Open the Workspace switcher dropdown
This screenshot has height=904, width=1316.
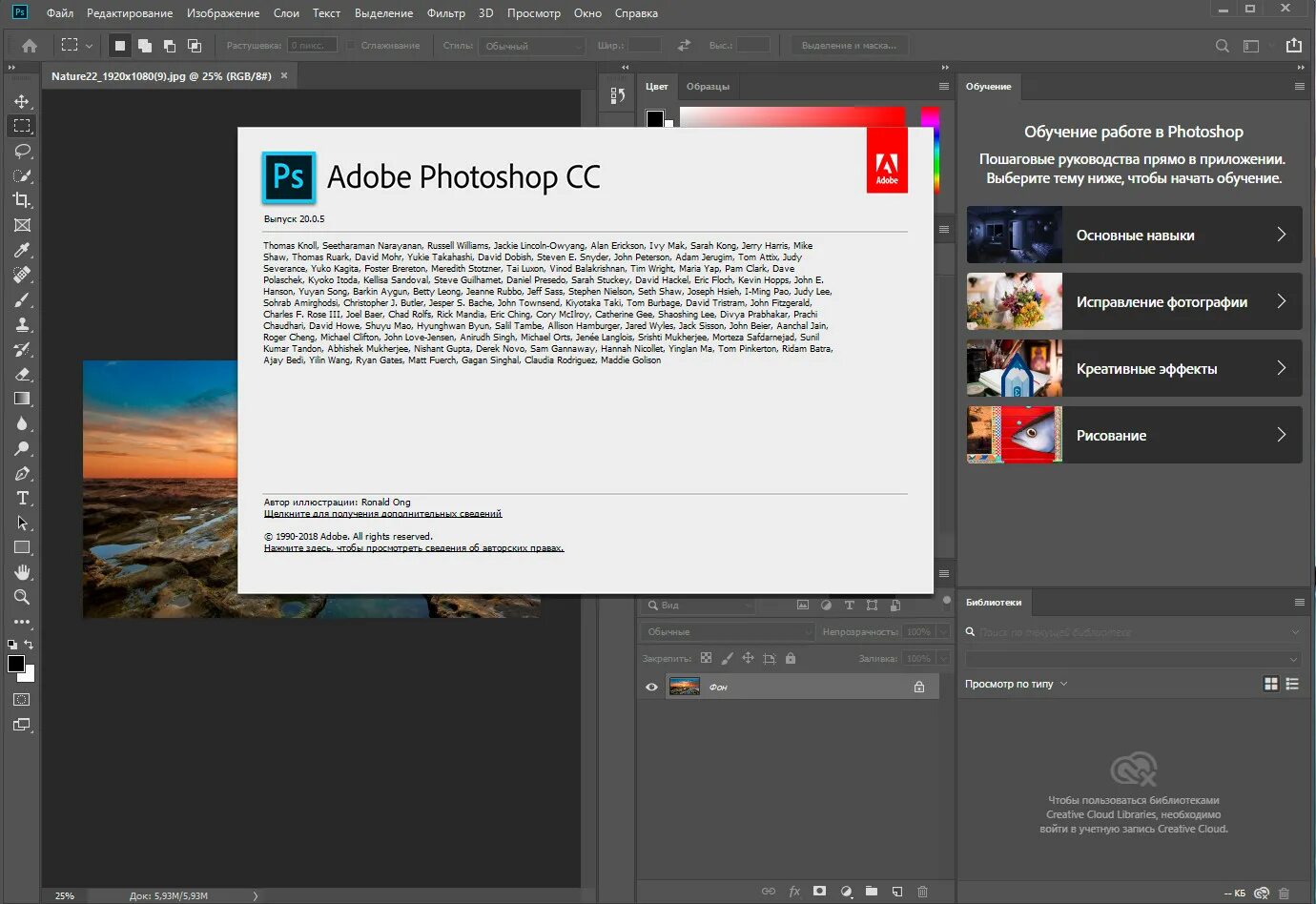pyautogui.click(x=1251, y=46)
